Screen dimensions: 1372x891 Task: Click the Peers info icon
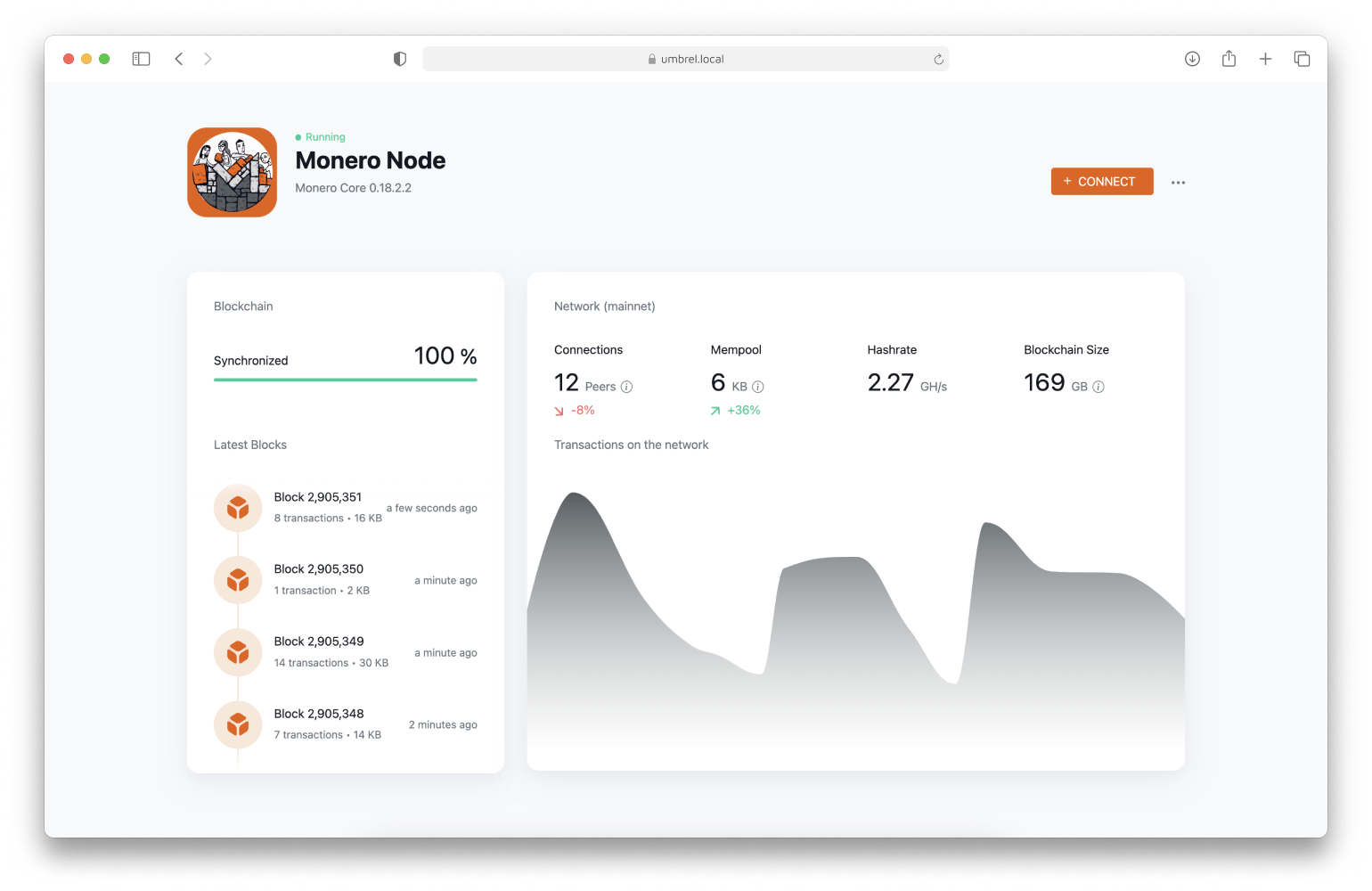[x=626, y=387]
